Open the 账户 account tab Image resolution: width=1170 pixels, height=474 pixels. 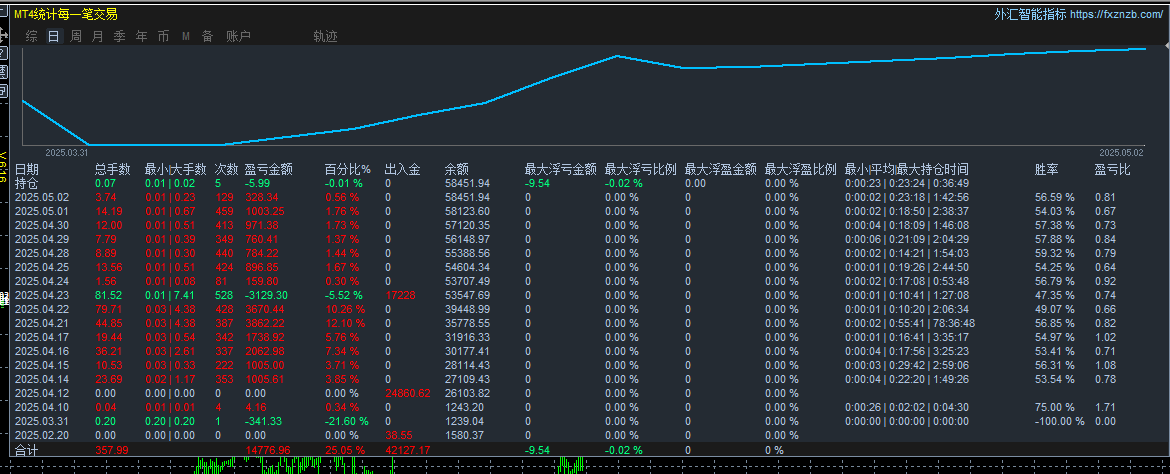[238, 36]
